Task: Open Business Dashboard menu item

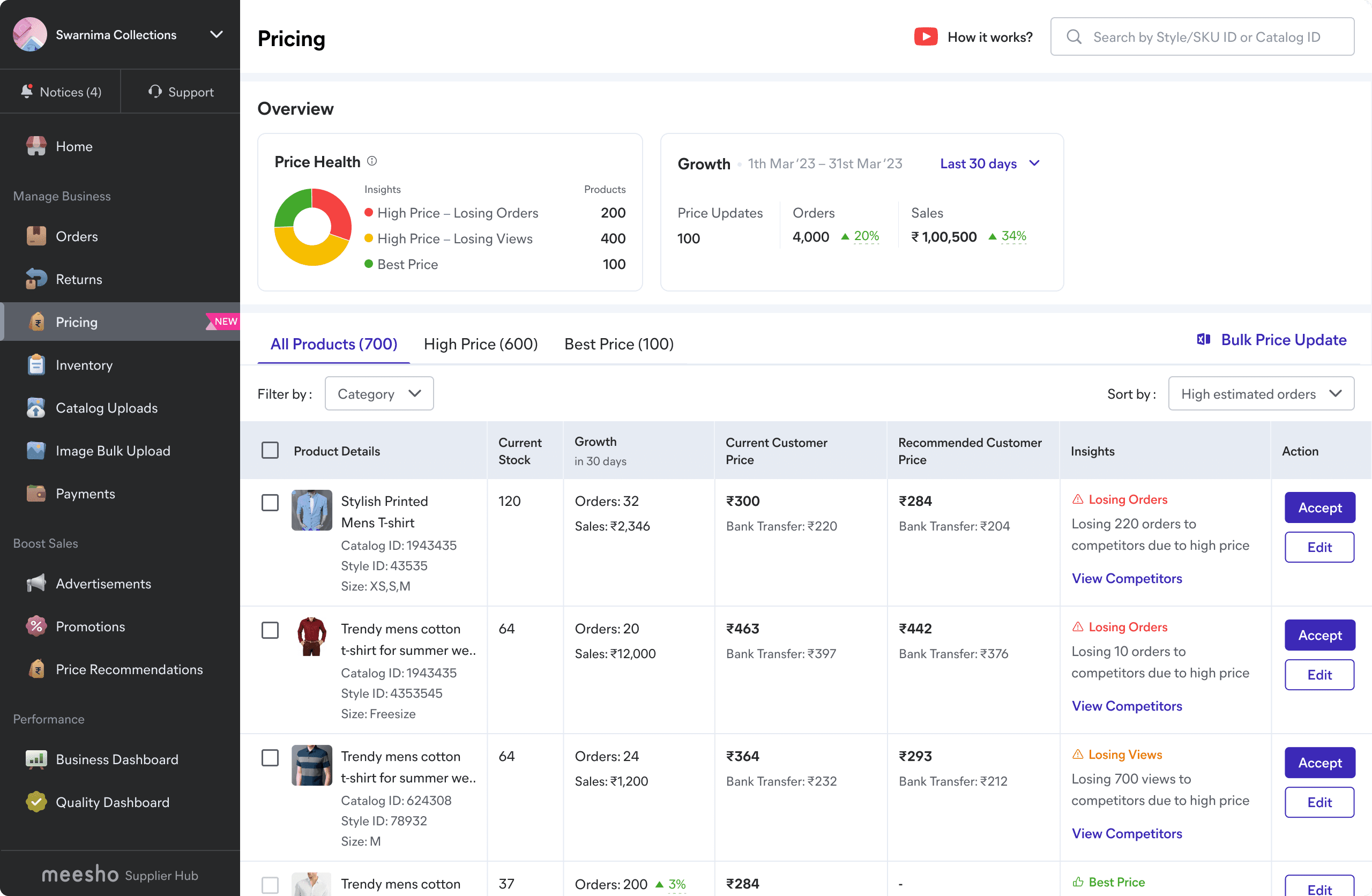Action: pyautogui.click(x=120, y=759)
